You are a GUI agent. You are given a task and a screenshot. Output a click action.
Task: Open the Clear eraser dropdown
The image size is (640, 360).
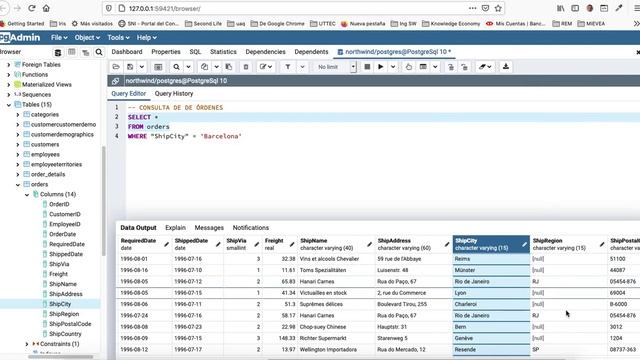point(485,67)
